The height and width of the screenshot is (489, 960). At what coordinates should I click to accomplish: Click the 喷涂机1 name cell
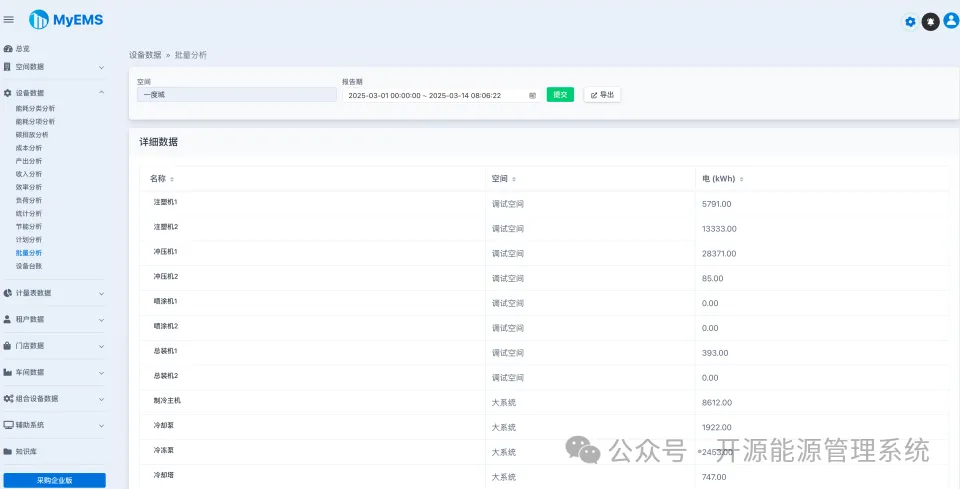click(x=166, y=302)
